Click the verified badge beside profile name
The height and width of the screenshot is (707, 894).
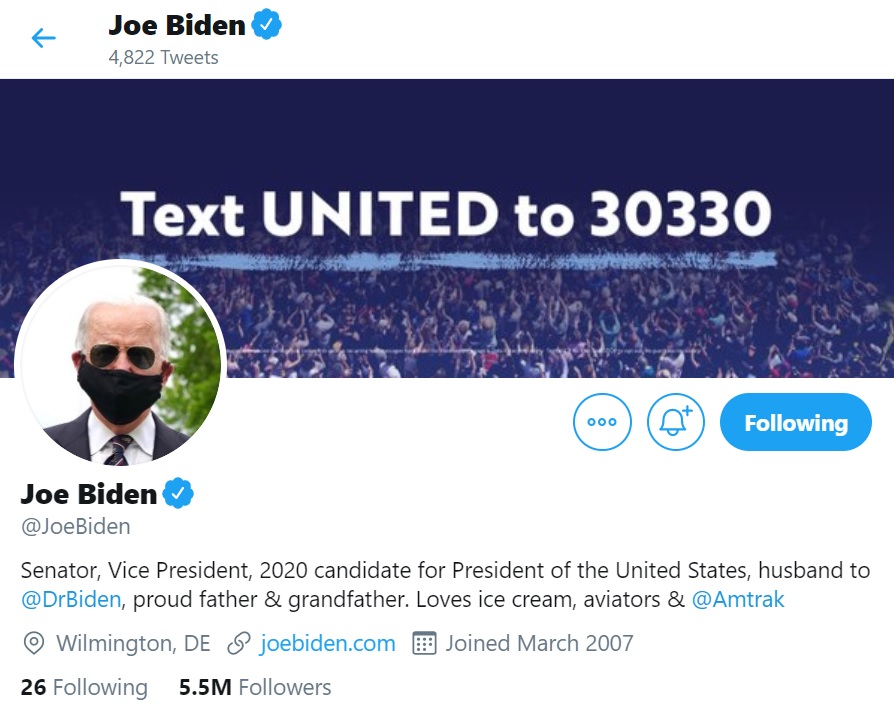178,493
